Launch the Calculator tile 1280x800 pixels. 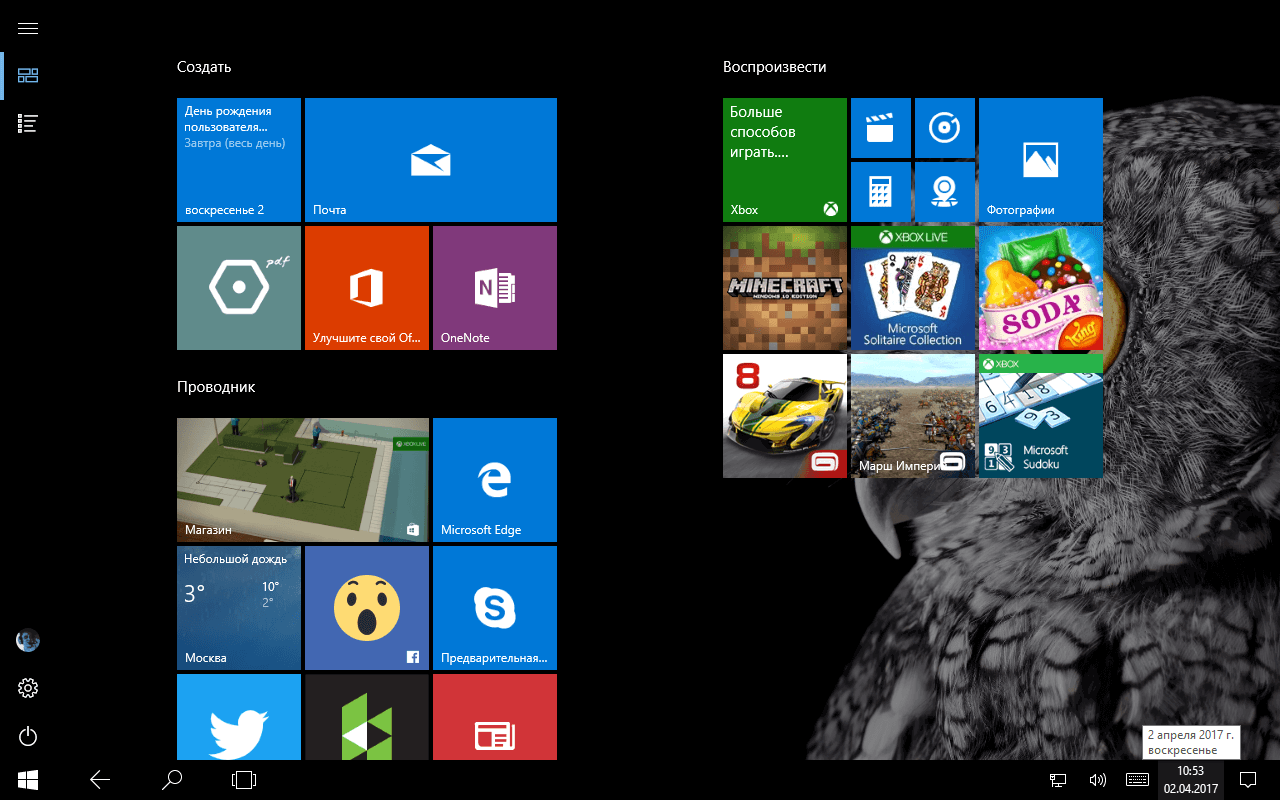pos(881,192)
